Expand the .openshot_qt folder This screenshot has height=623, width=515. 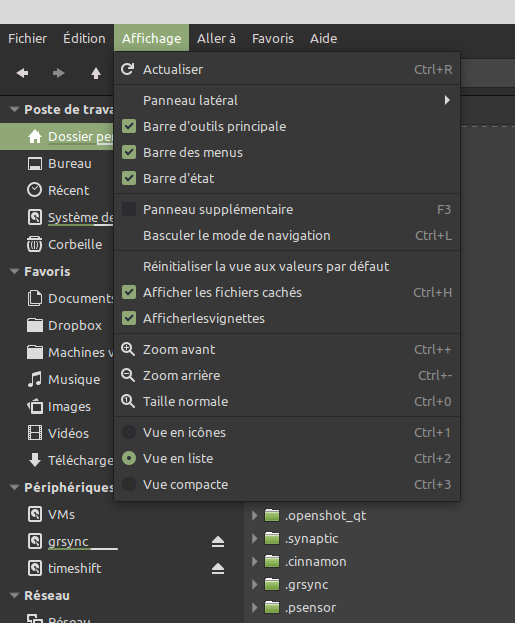255,516
